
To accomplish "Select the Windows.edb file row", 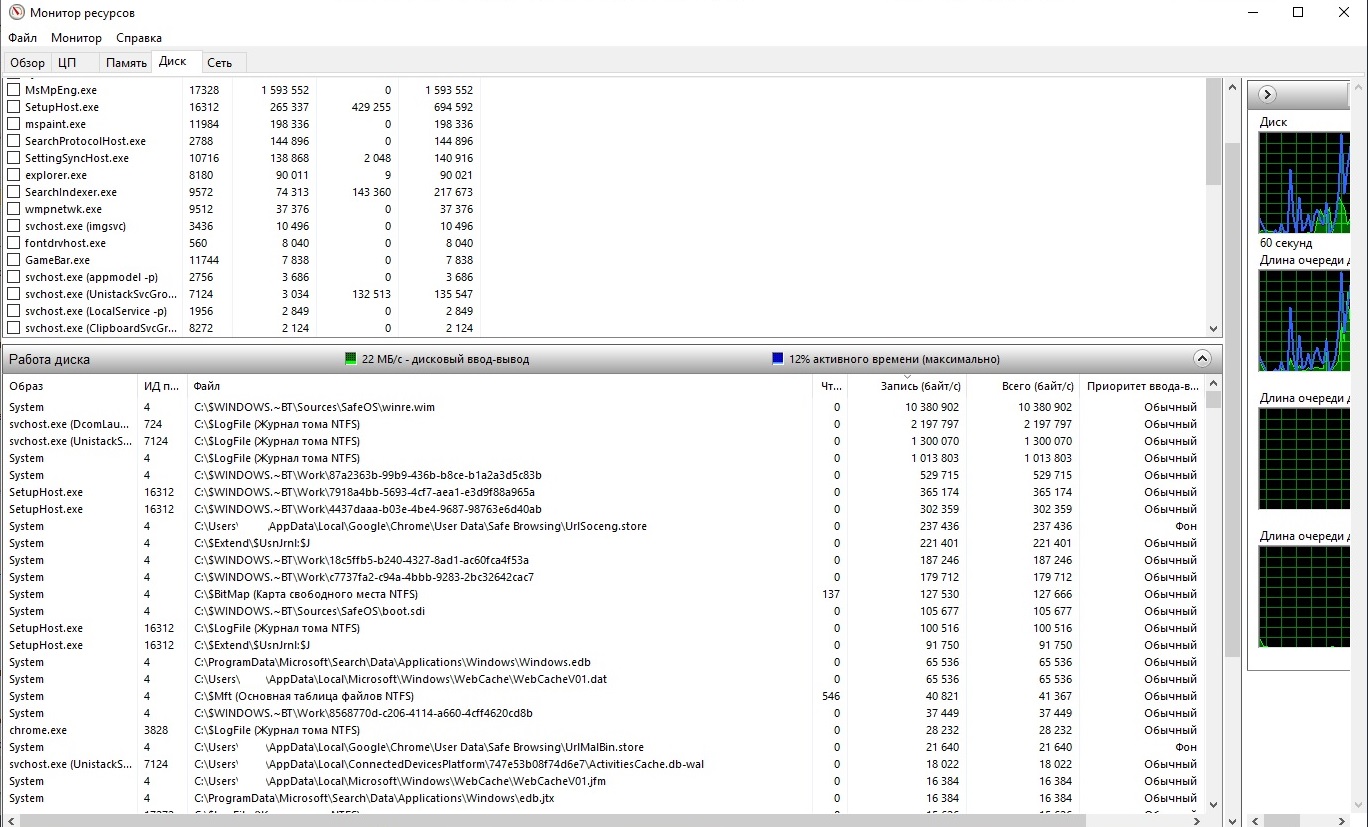I will pyautogui.click(x=604, y=662).
